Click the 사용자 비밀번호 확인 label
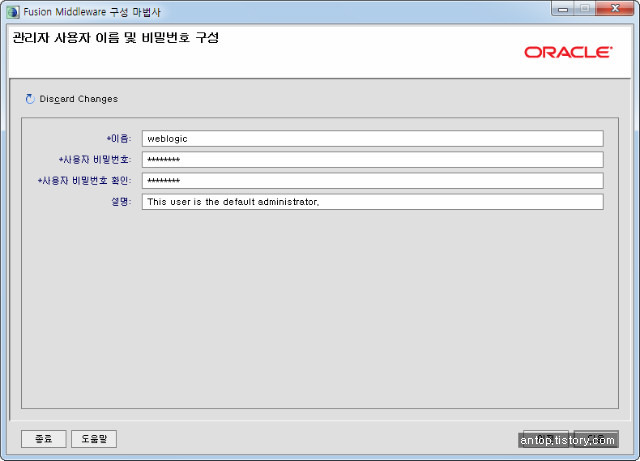The image size is (640, 461). coord(84,180)
